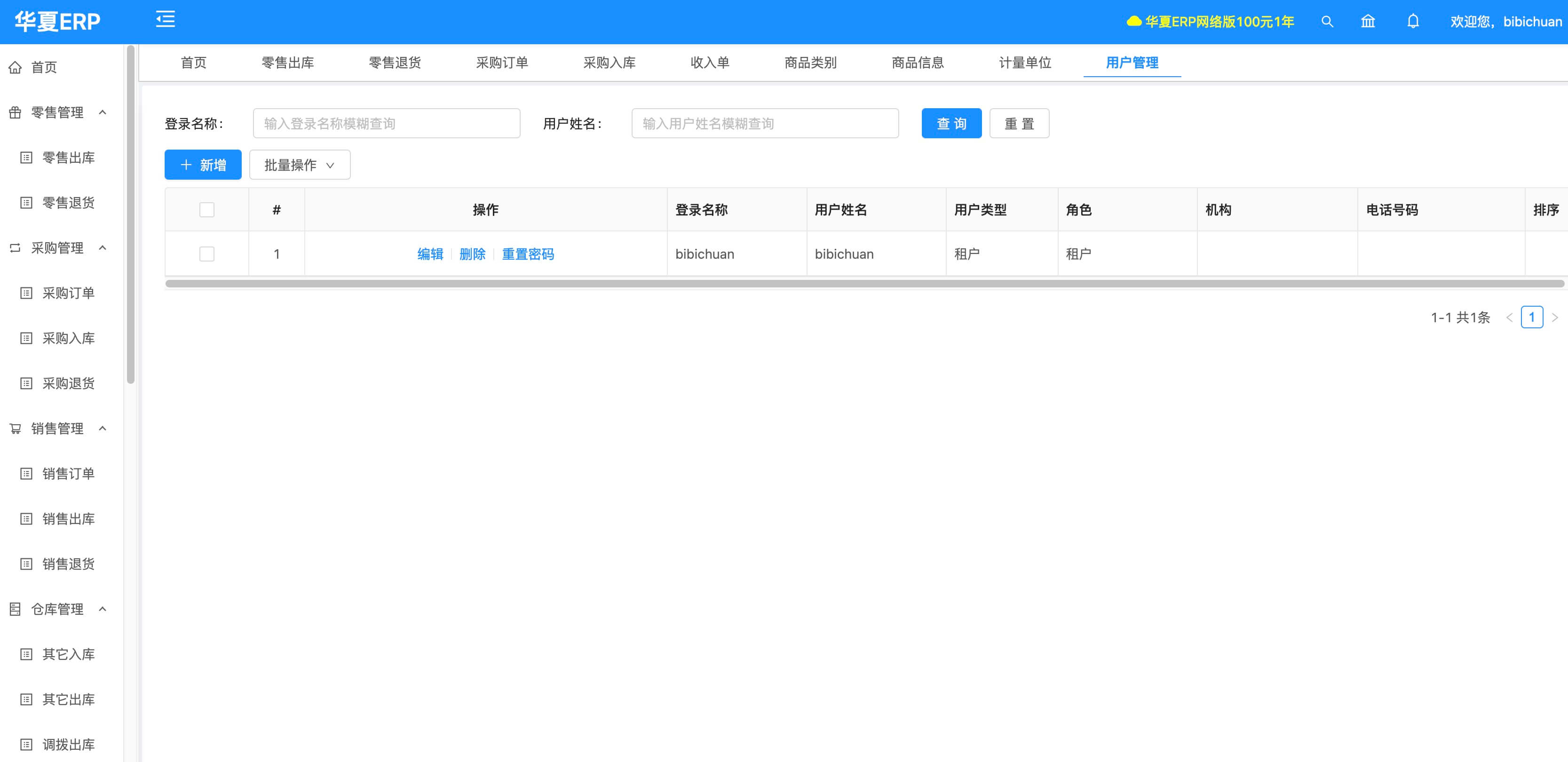Click the 重置密码 link for bibichuan
1568x762 pixels.
[x=528, y=254]
